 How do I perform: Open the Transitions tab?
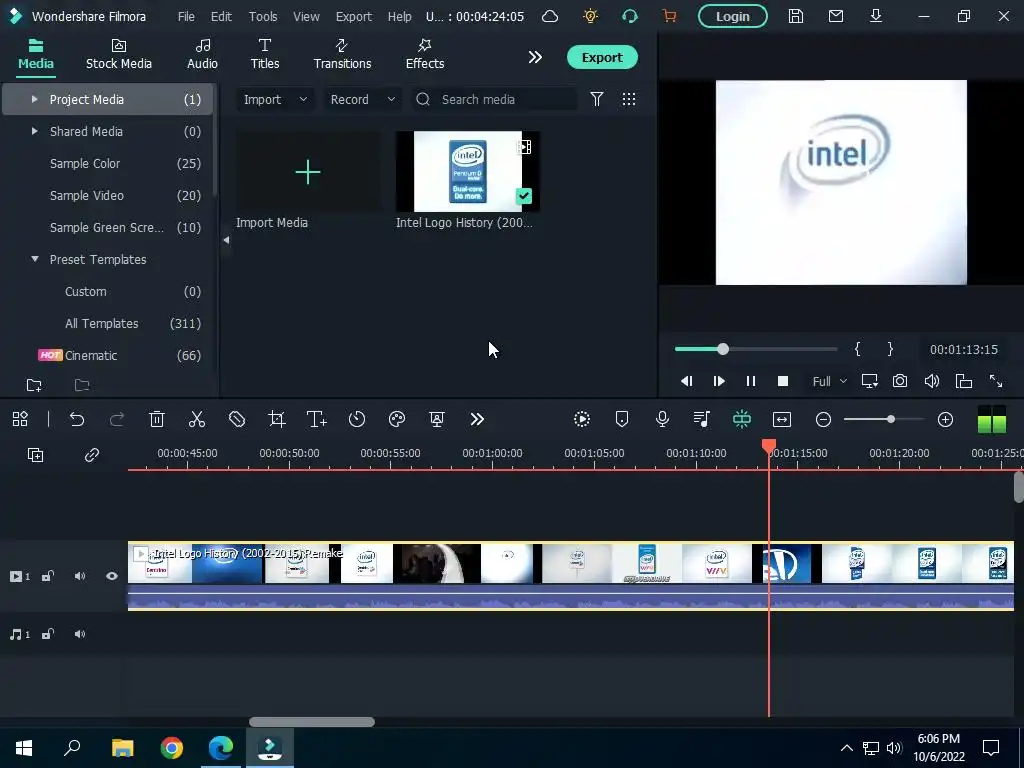pyautogui.click(x=342, y=54)
